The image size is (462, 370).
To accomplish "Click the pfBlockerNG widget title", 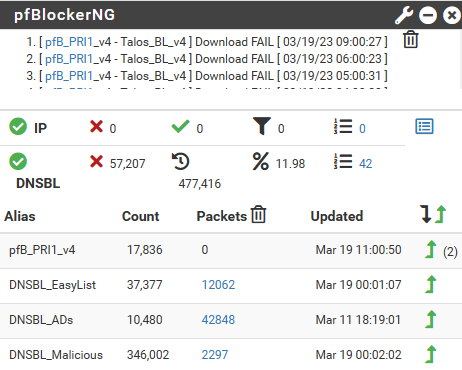I will tap(64, 15).
